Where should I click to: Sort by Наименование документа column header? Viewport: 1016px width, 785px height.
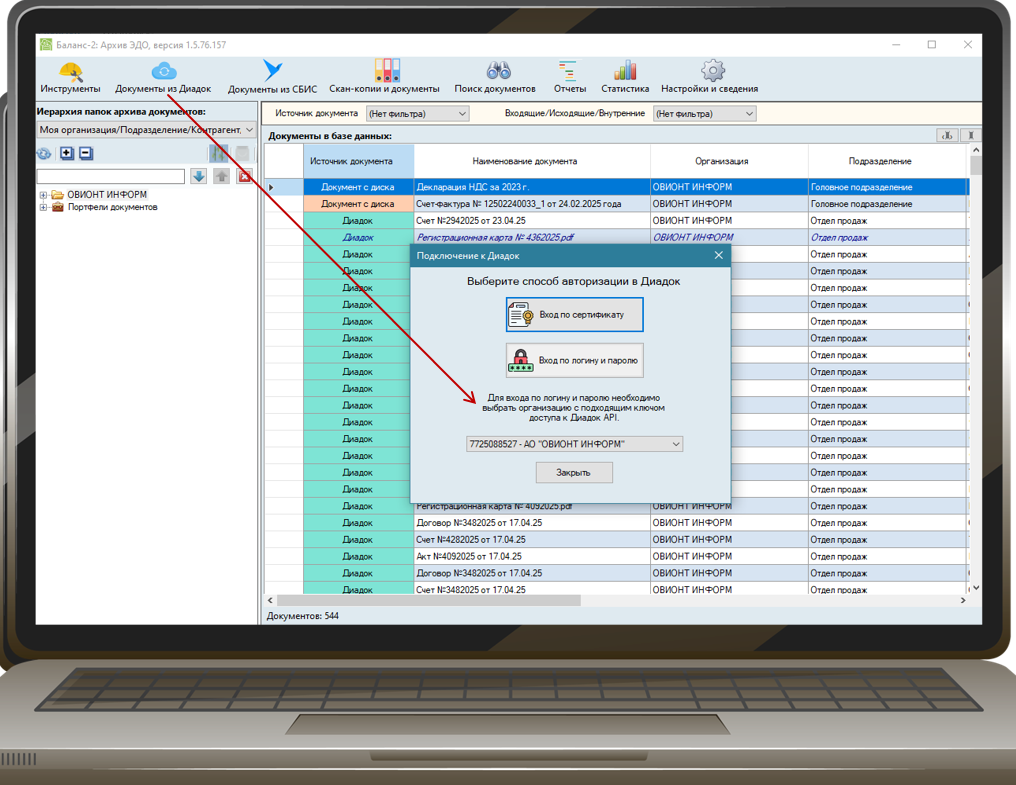[532, 161]
